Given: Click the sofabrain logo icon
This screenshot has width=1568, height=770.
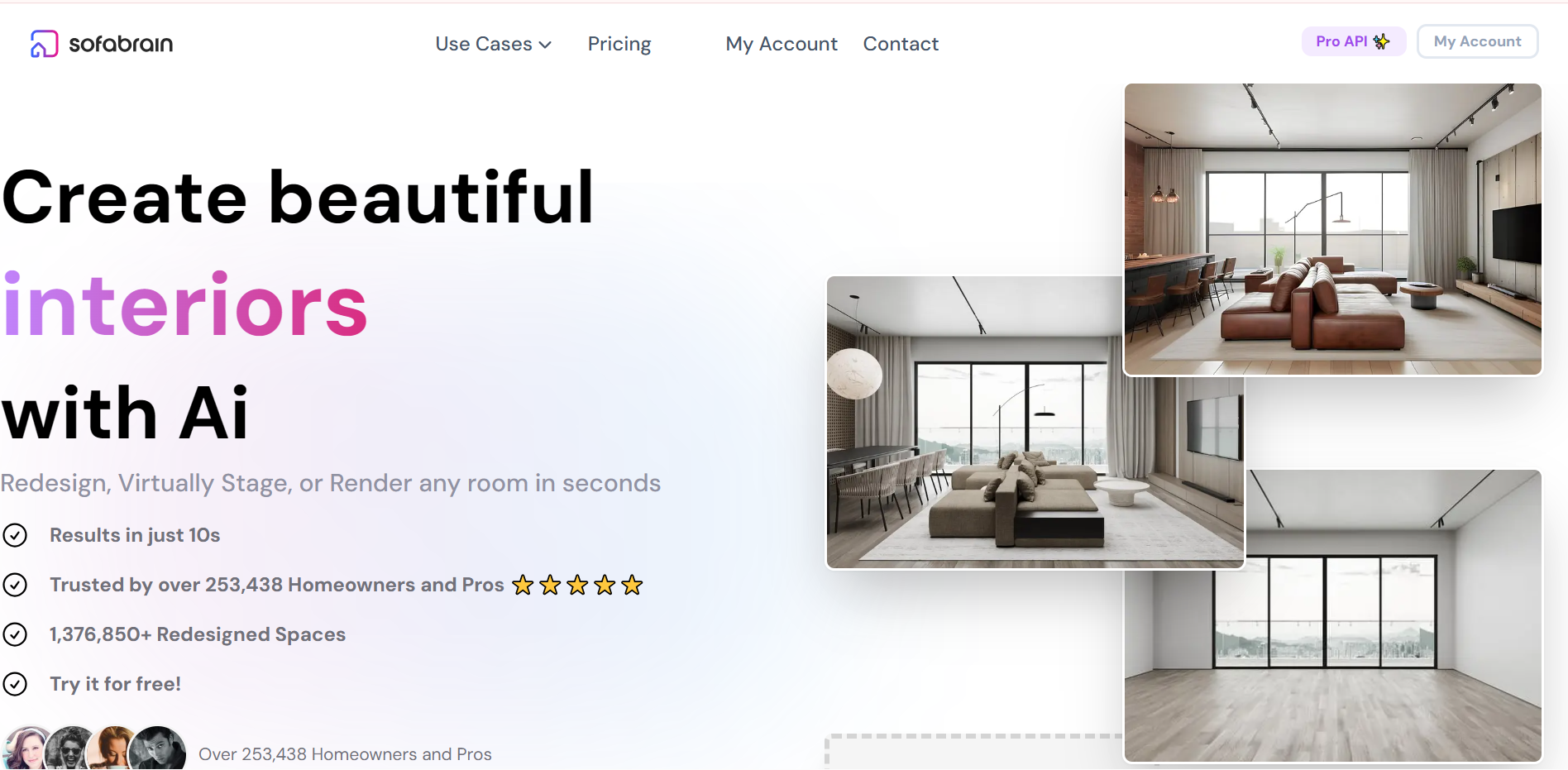Looking at the screenshot, I should [x=44, y=44].
